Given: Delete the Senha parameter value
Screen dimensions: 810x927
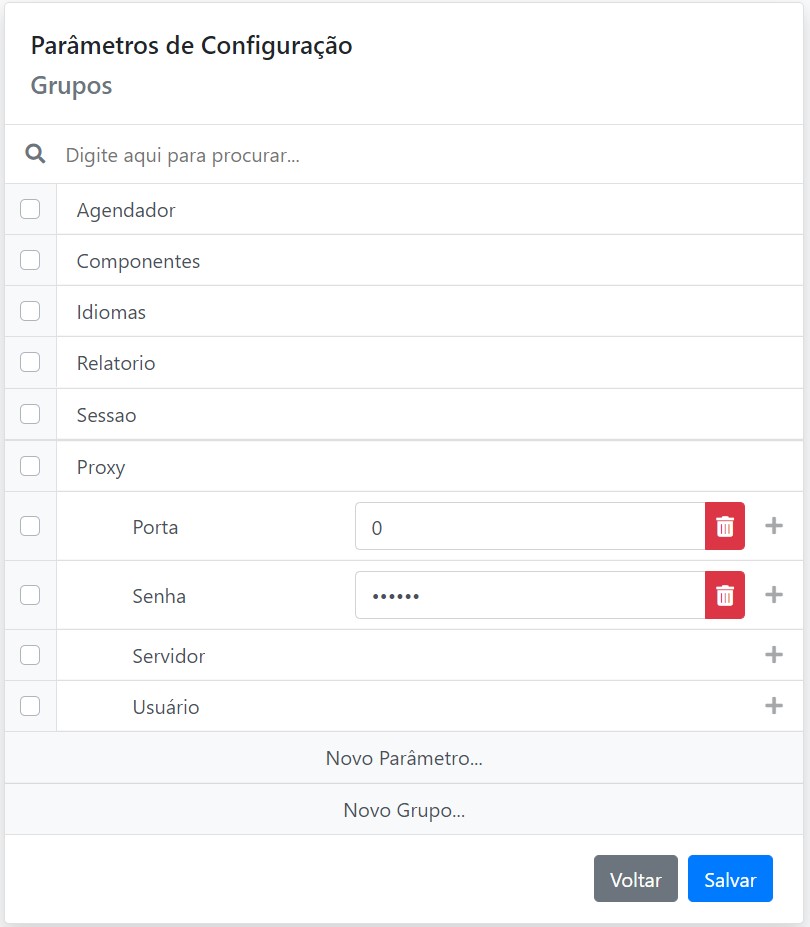Looking at the screenshot, I should point(725,595).
